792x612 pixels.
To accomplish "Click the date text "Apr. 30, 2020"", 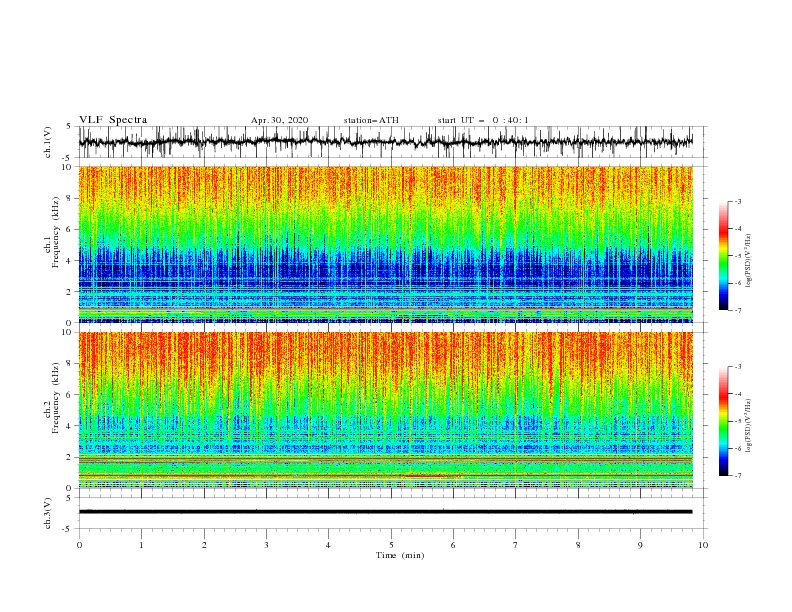I will tap(279, 120).
